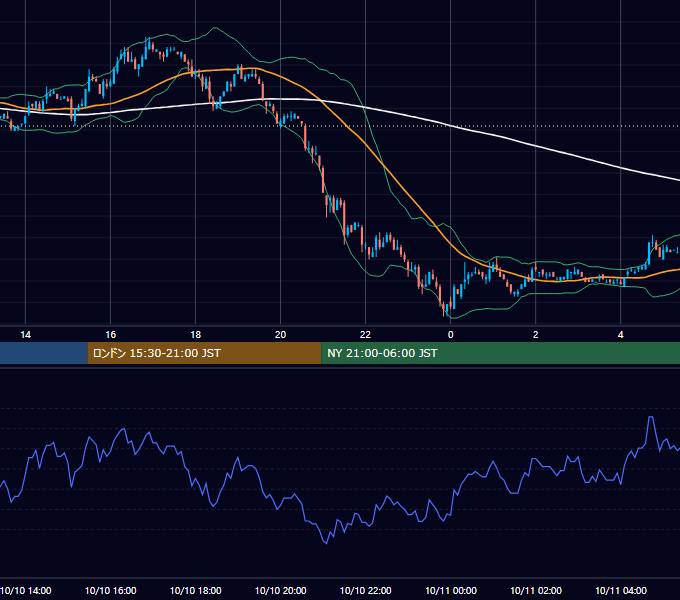
Task: Click the 10/10 22:00 oscillator time label
Action: coord(366,591)
